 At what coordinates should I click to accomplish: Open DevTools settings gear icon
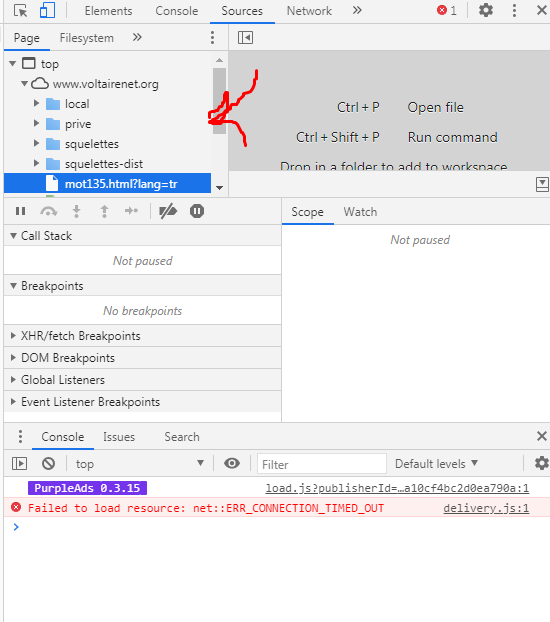click(486, 10)
